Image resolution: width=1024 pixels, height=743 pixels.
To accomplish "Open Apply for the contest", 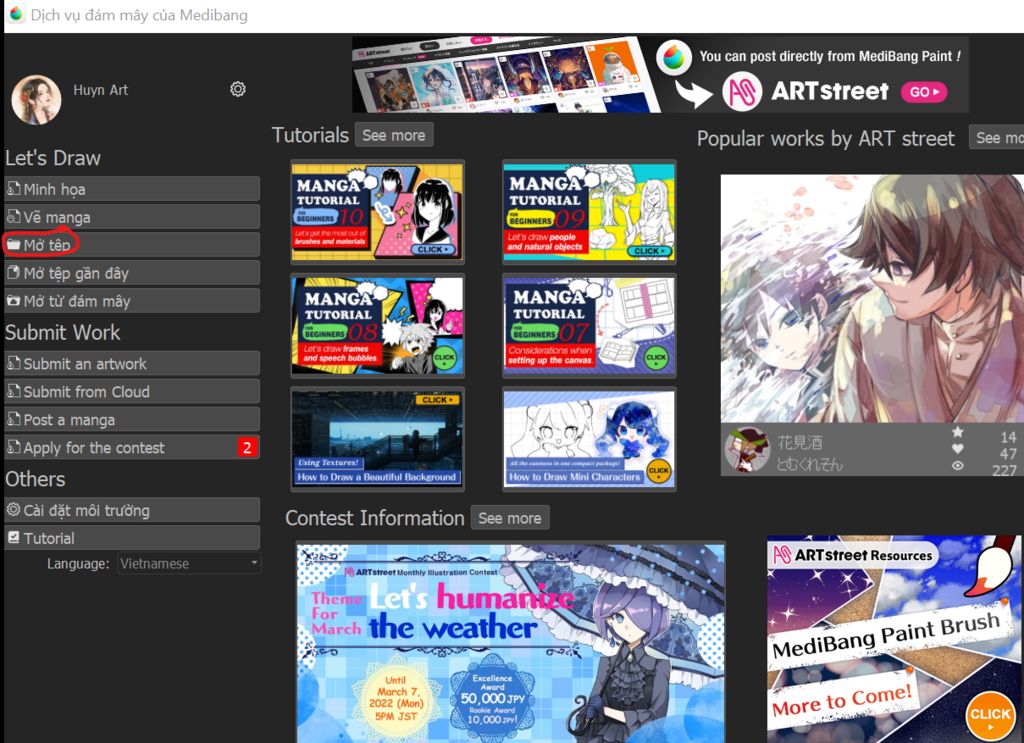I will click(132, 448).
